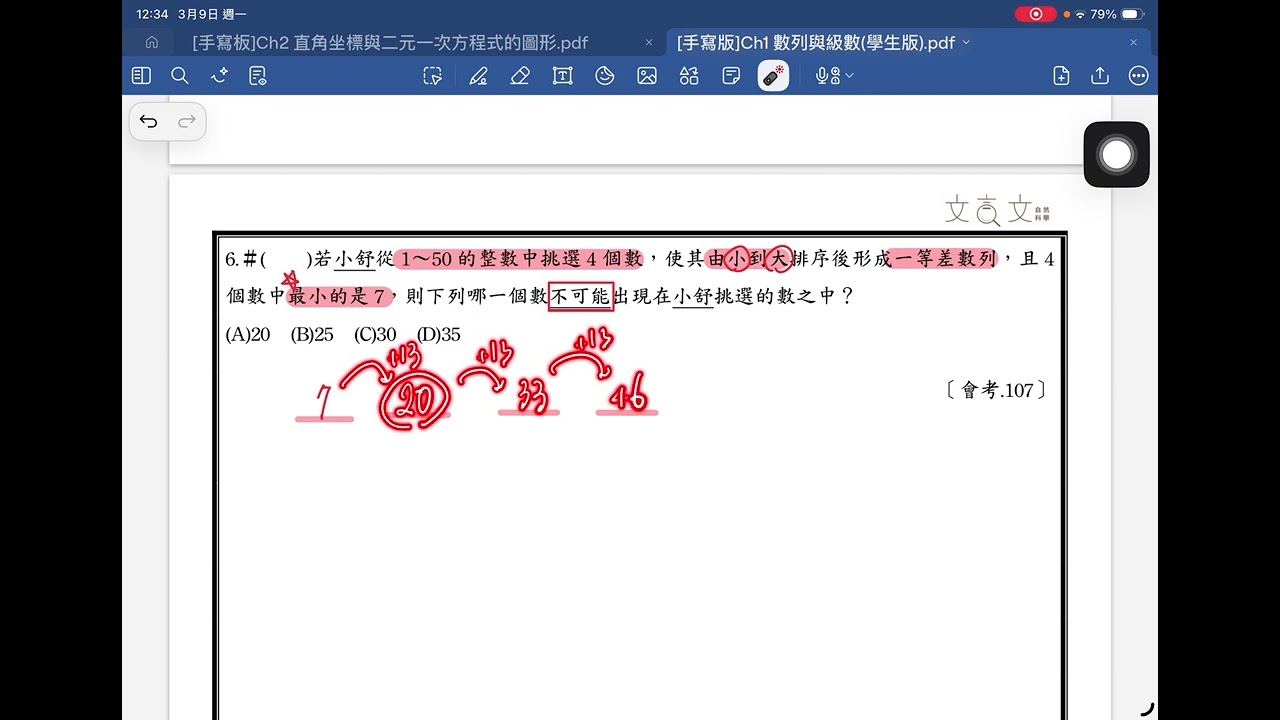Tap the battery 79% status indicator
This screenshot has width=1280, height=720.
(x=1116, y=14)
